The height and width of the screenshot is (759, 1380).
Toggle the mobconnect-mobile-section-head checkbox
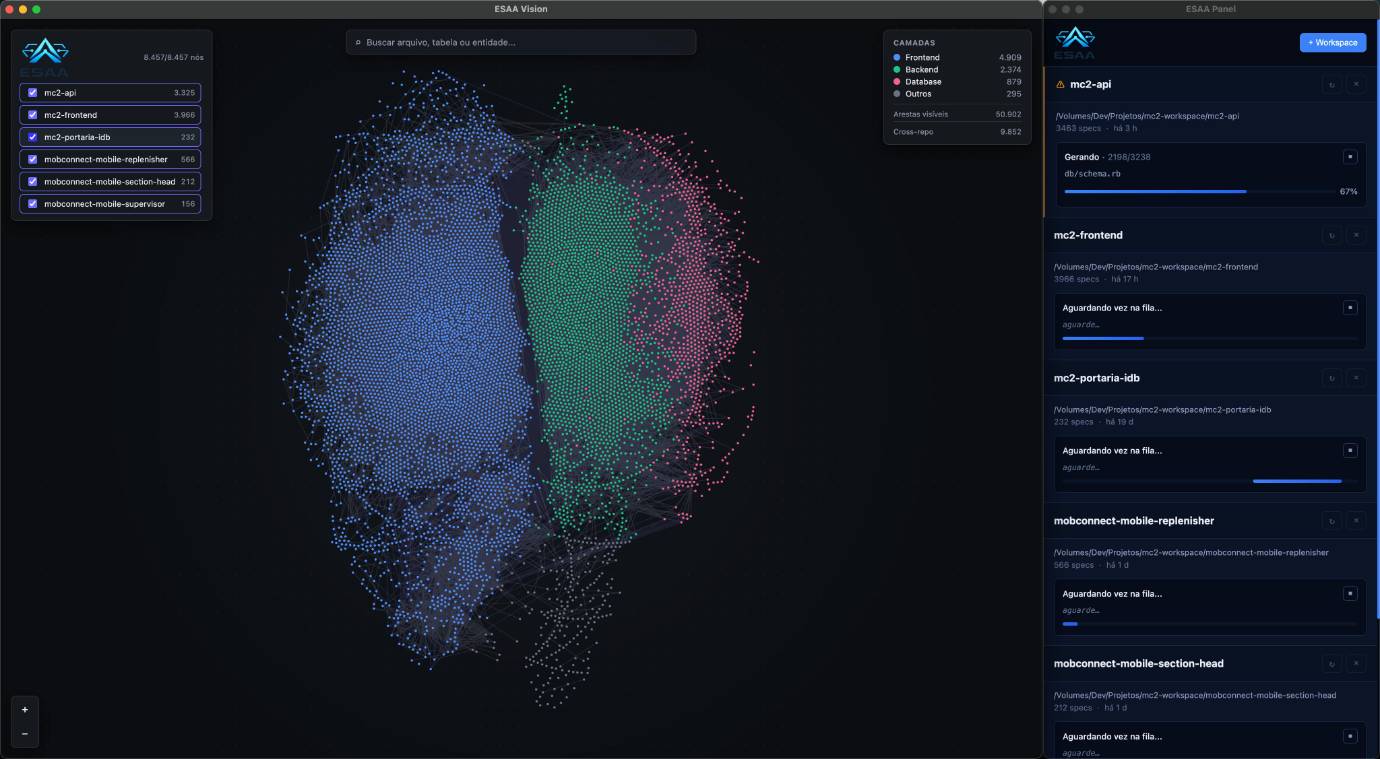coord(32,182)
